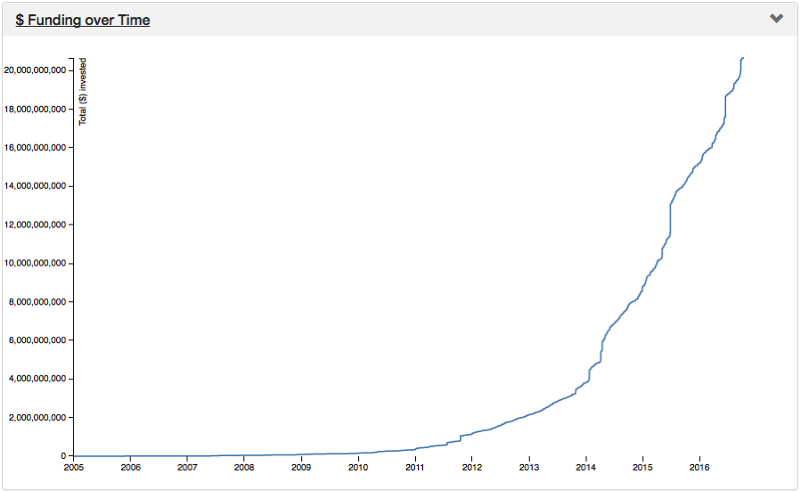Click the 2013 x-axis year label

pyautogui.click(x=529, y=467)
